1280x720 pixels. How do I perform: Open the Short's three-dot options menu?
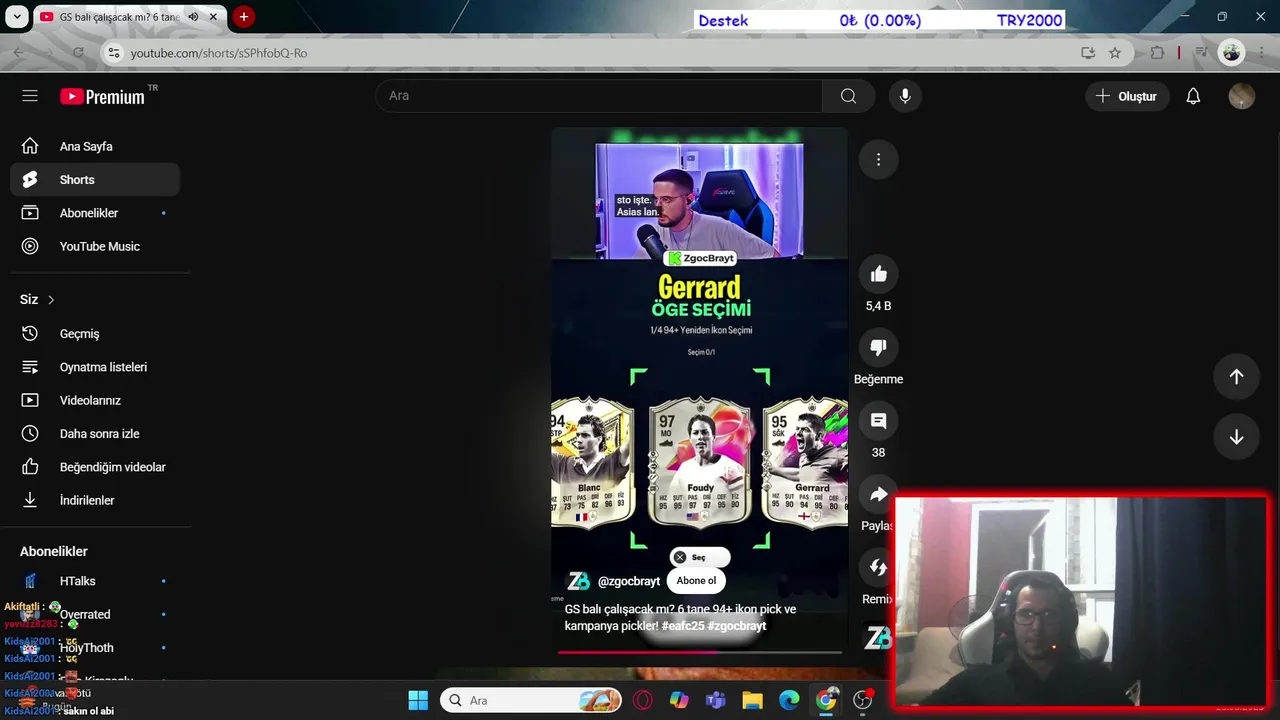tap(878, 159)
